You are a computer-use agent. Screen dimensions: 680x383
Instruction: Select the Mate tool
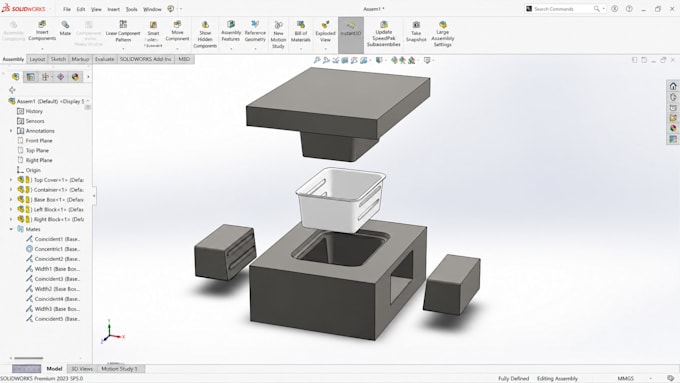[x=65, y=28]
